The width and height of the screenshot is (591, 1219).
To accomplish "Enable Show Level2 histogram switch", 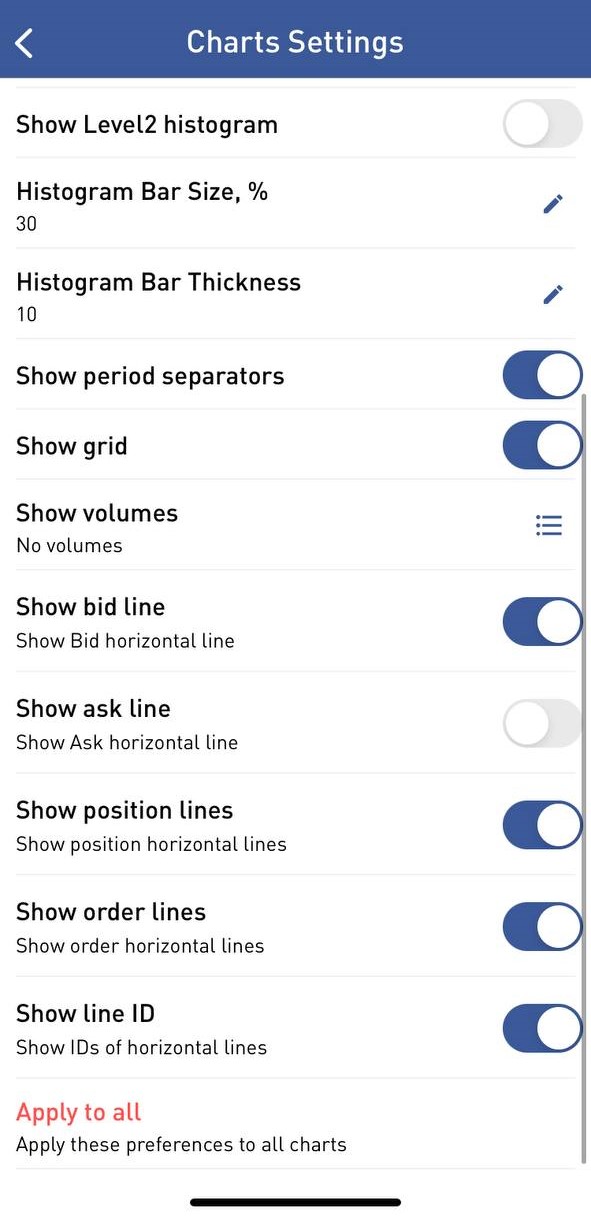I will click(542, 124).
